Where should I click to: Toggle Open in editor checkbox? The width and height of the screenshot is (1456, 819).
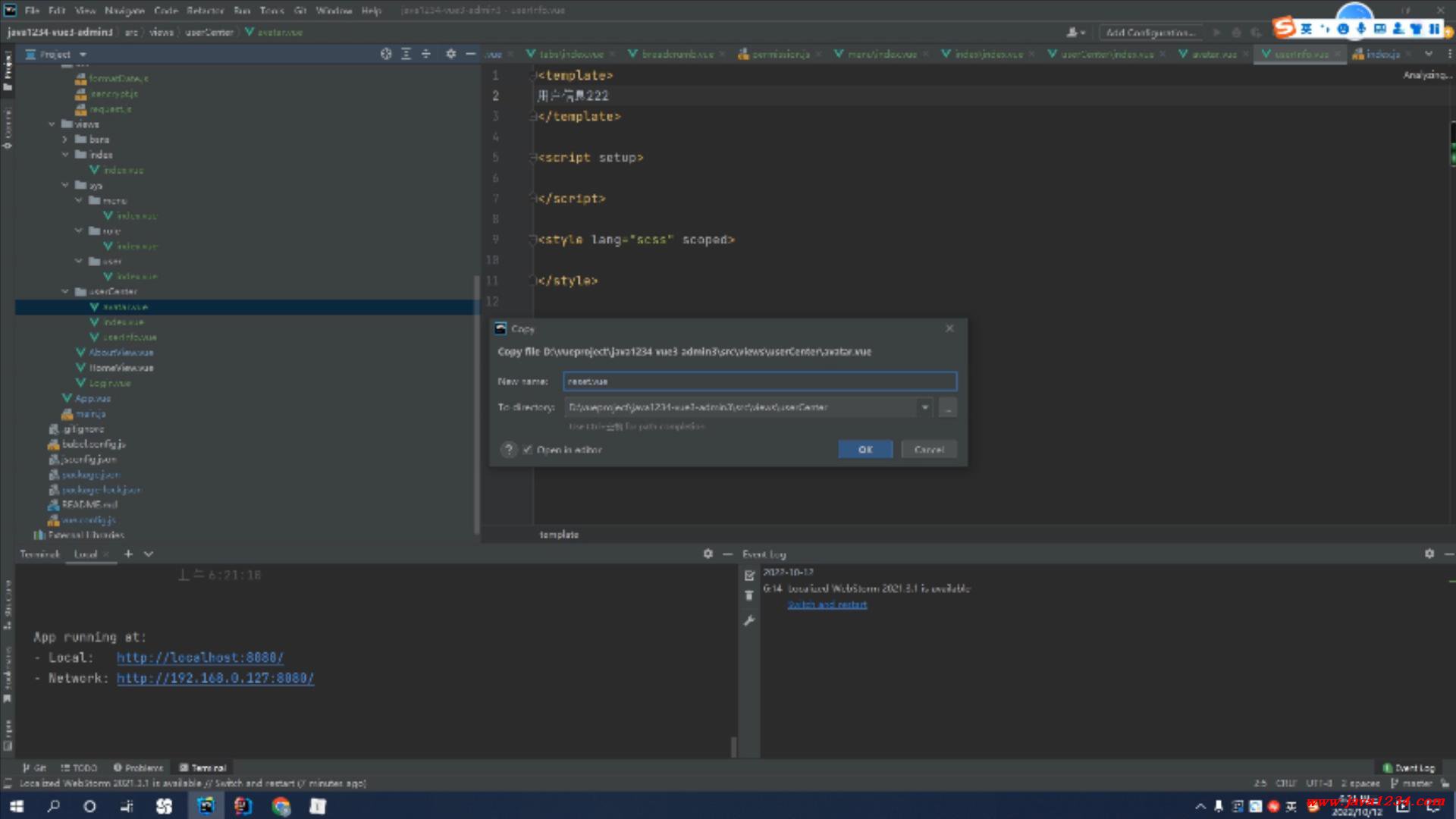(528, 450)
